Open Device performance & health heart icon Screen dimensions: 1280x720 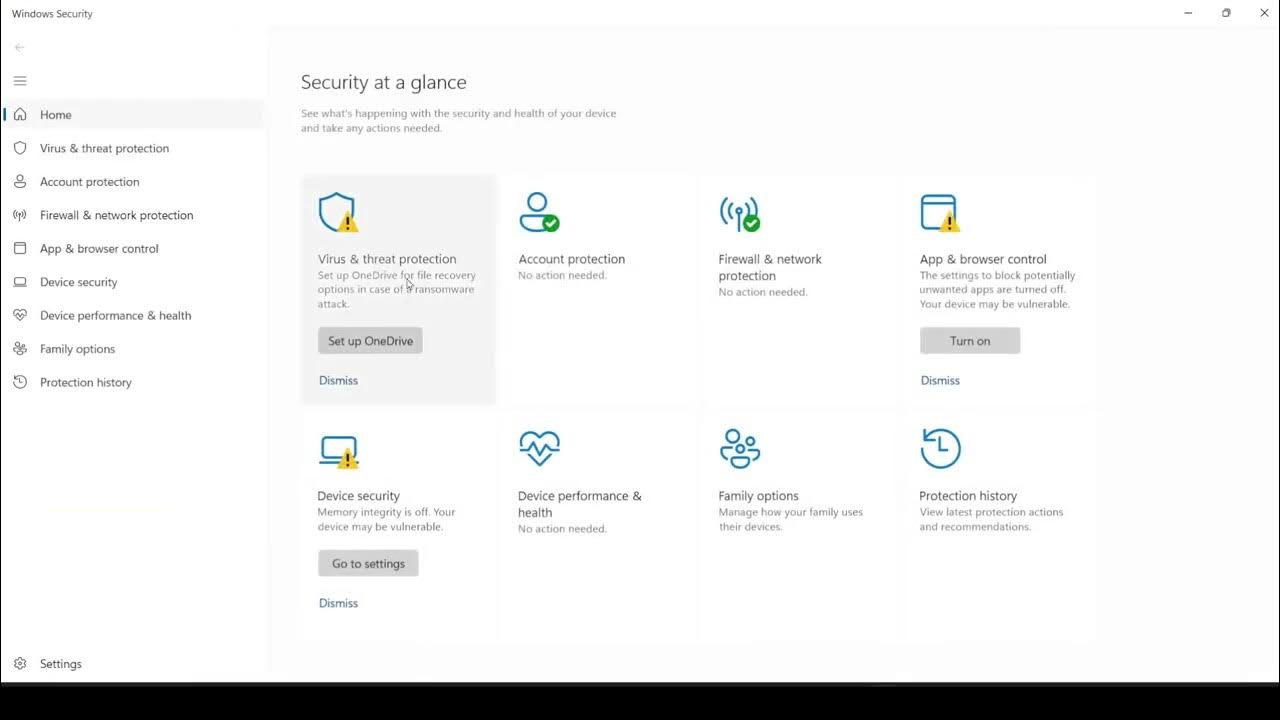coord(539,448)
